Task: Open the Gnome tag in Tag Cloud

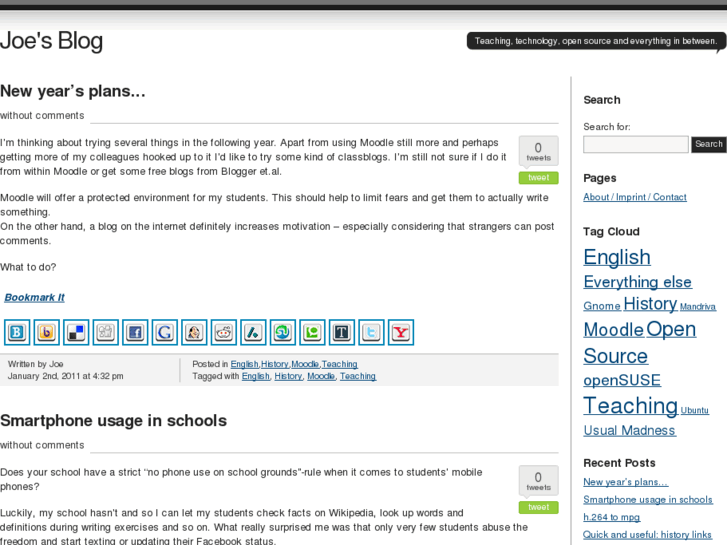Action: point(602,306)
